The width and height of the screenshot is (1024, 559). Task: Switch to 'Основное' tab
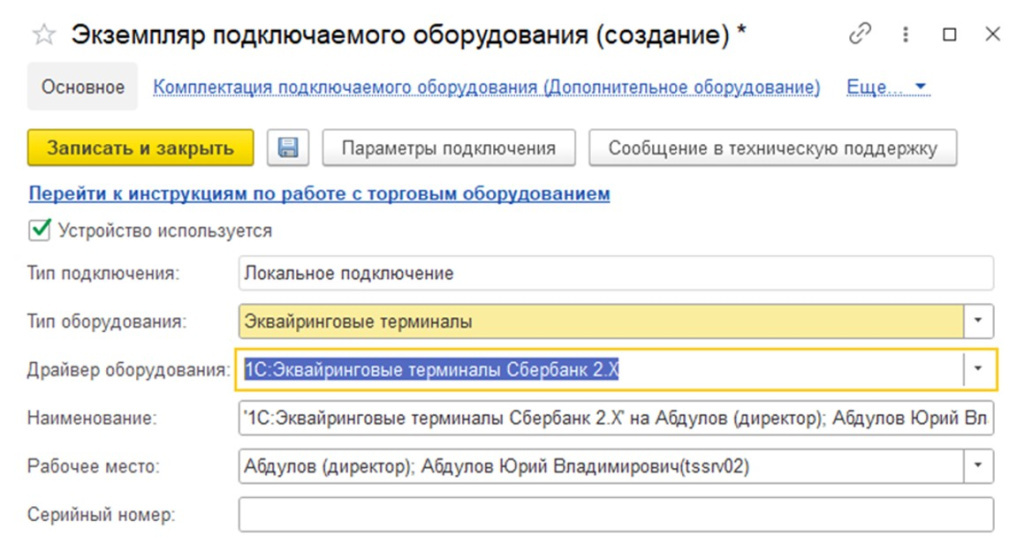point(83,87)
